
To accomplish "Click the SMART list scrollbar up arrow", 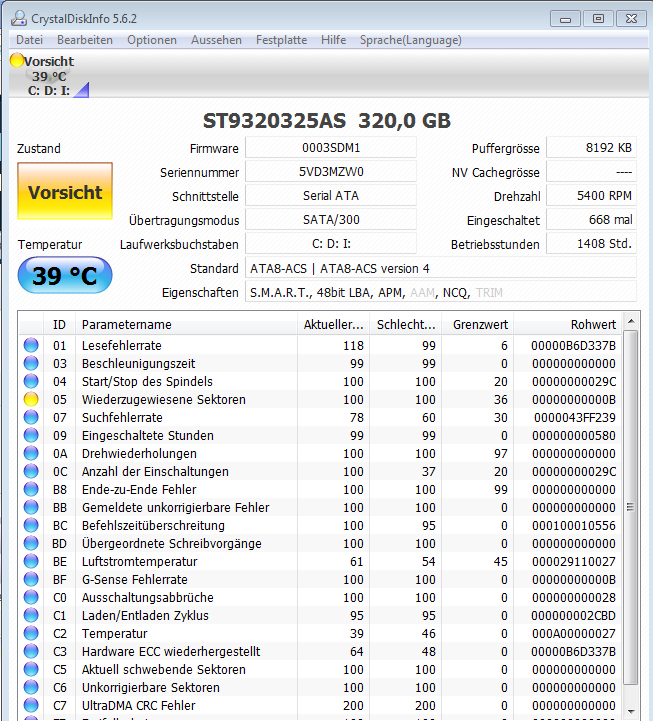I will [631, 321].
